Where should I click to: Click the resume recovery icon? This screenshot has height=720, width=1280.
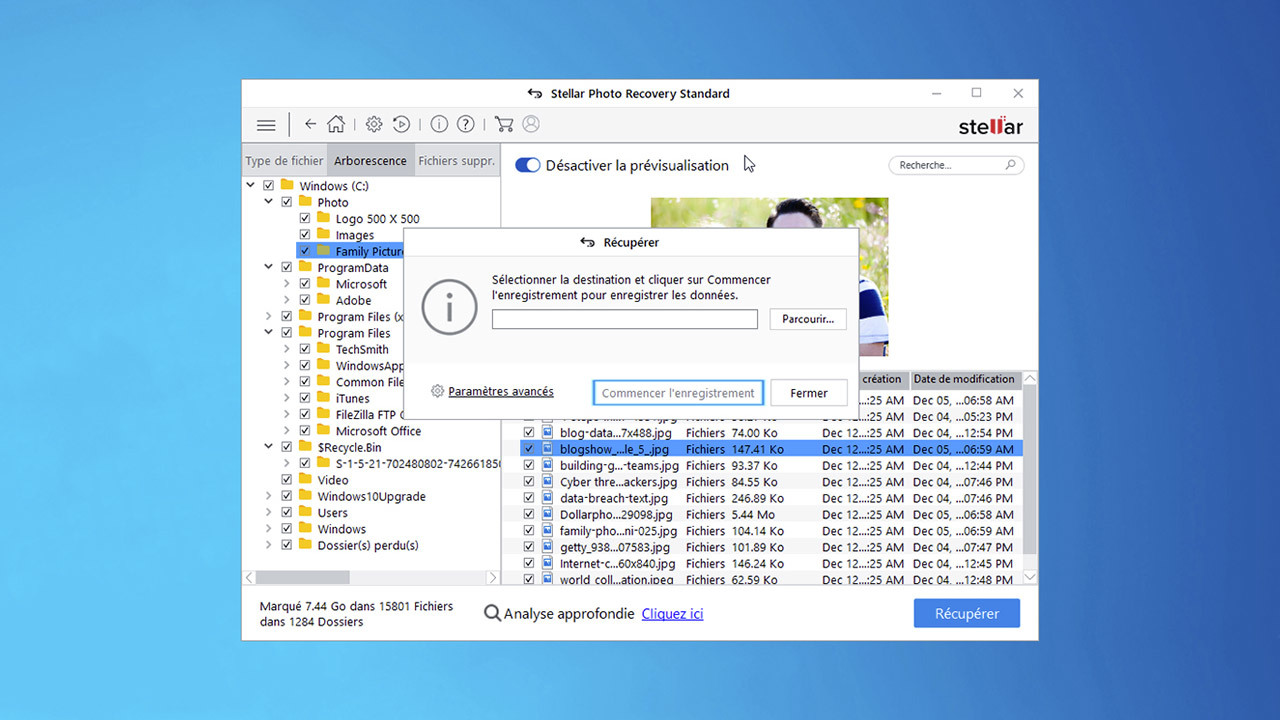click(401, 124)
